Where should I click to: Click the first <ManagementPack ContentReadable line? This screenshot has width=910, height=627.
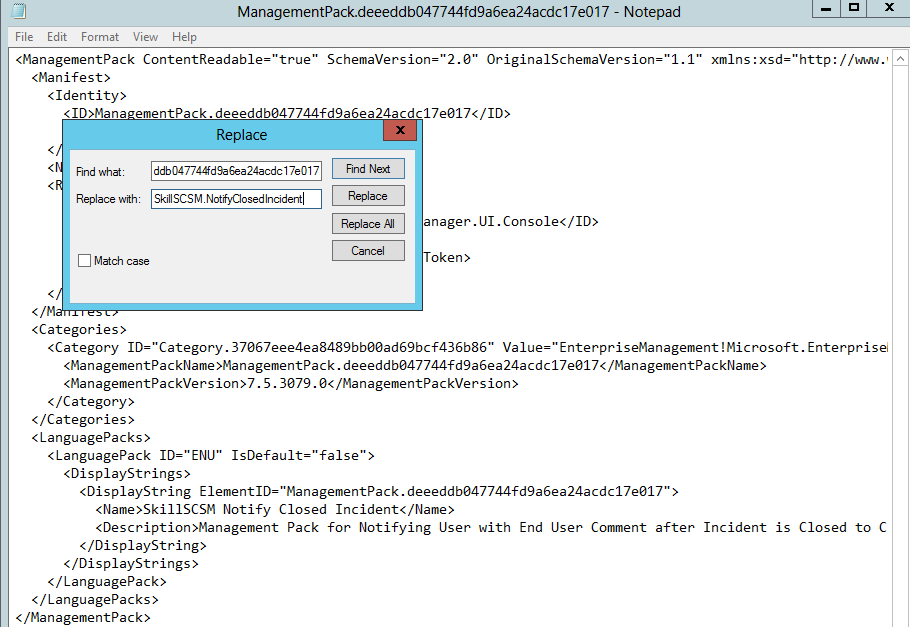pyautogui.click(x=452, y=59)
